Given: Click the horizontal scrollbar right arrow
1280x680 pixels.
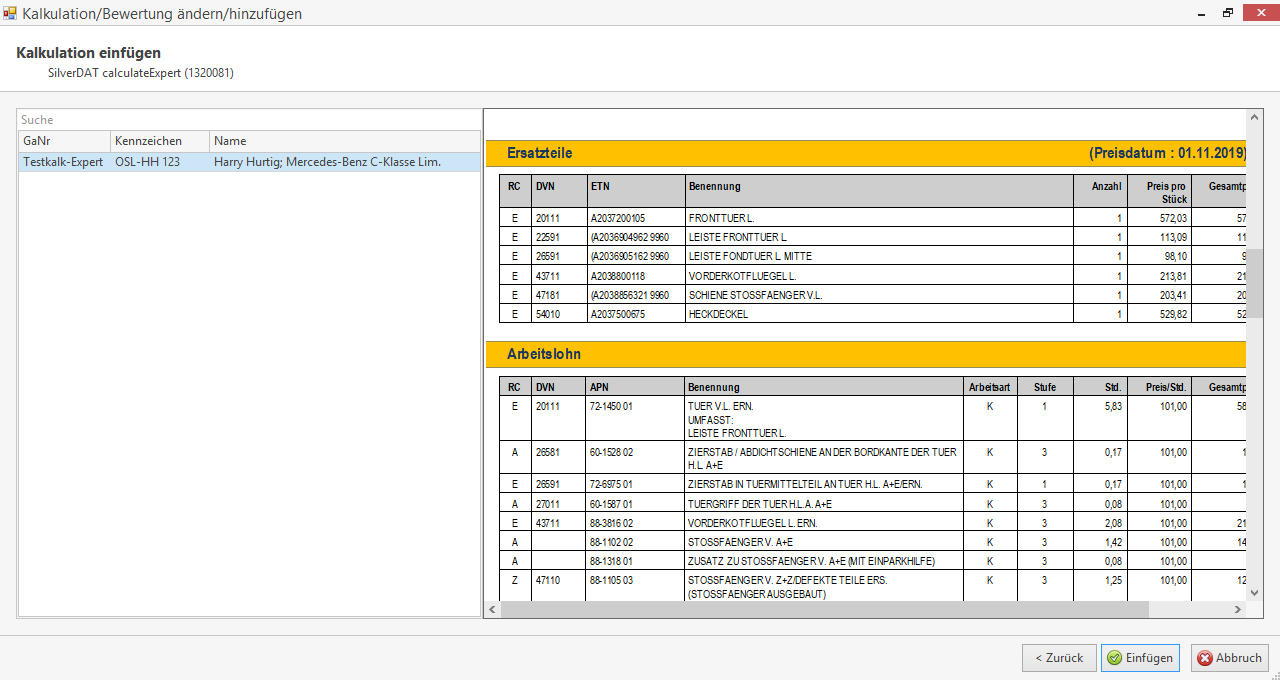Looking at the screenshot, I should coord(1239,609).
